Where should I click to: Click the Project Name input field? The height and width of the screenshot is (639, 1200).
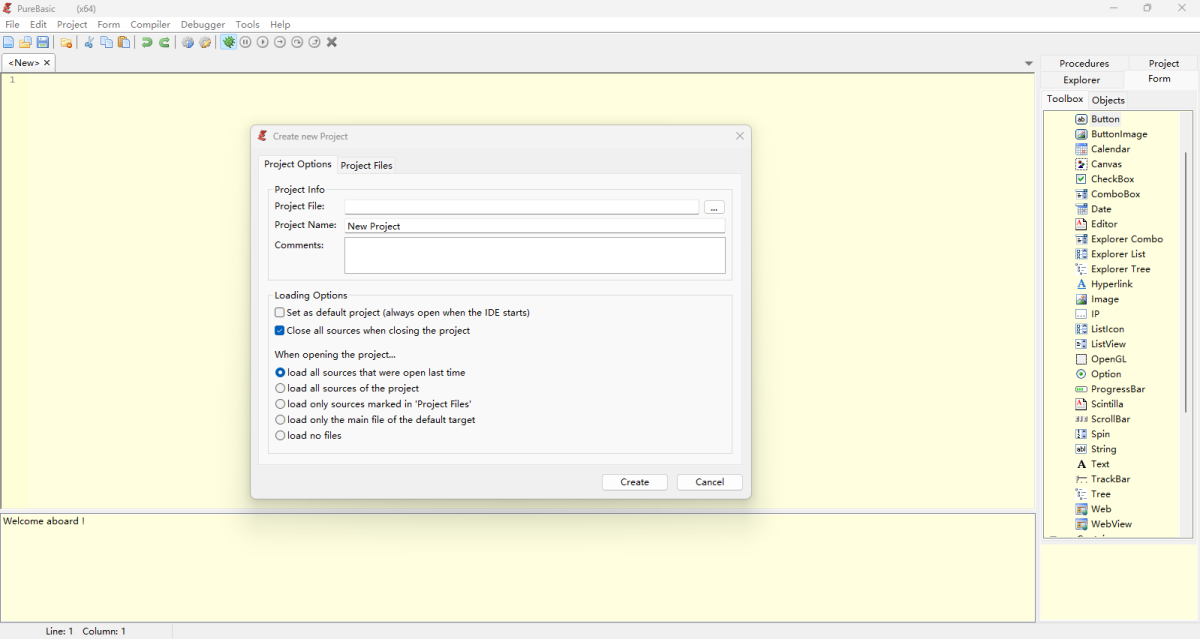click(534, 226)
